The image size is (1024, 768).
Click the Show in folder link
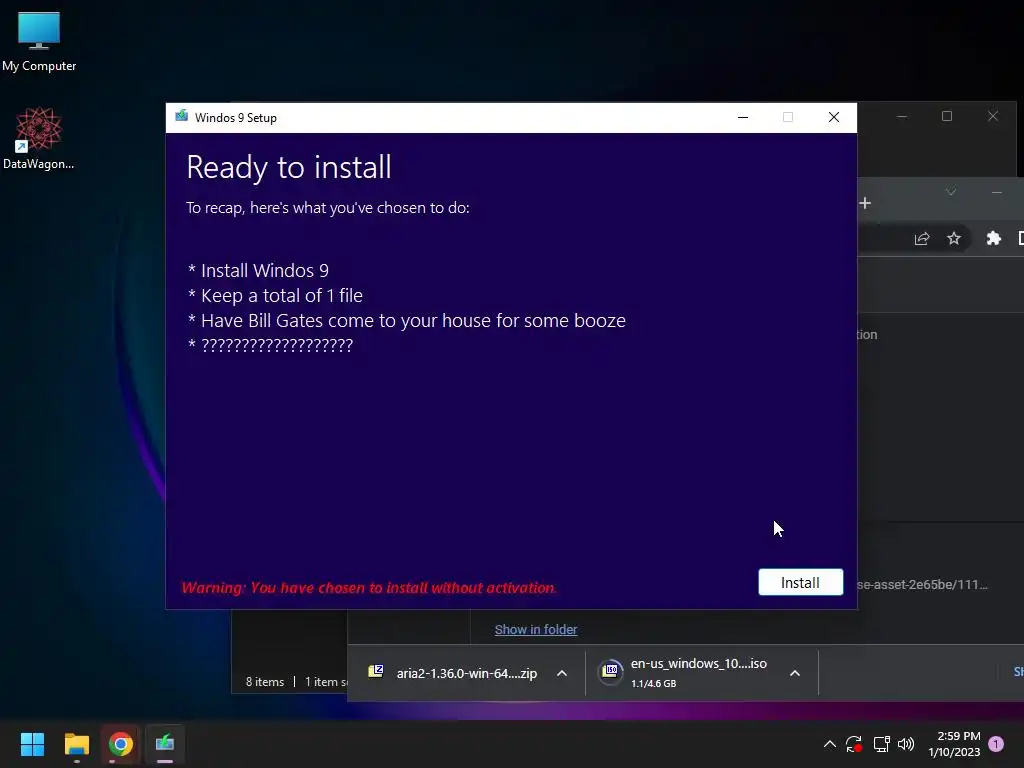point(536,630)
